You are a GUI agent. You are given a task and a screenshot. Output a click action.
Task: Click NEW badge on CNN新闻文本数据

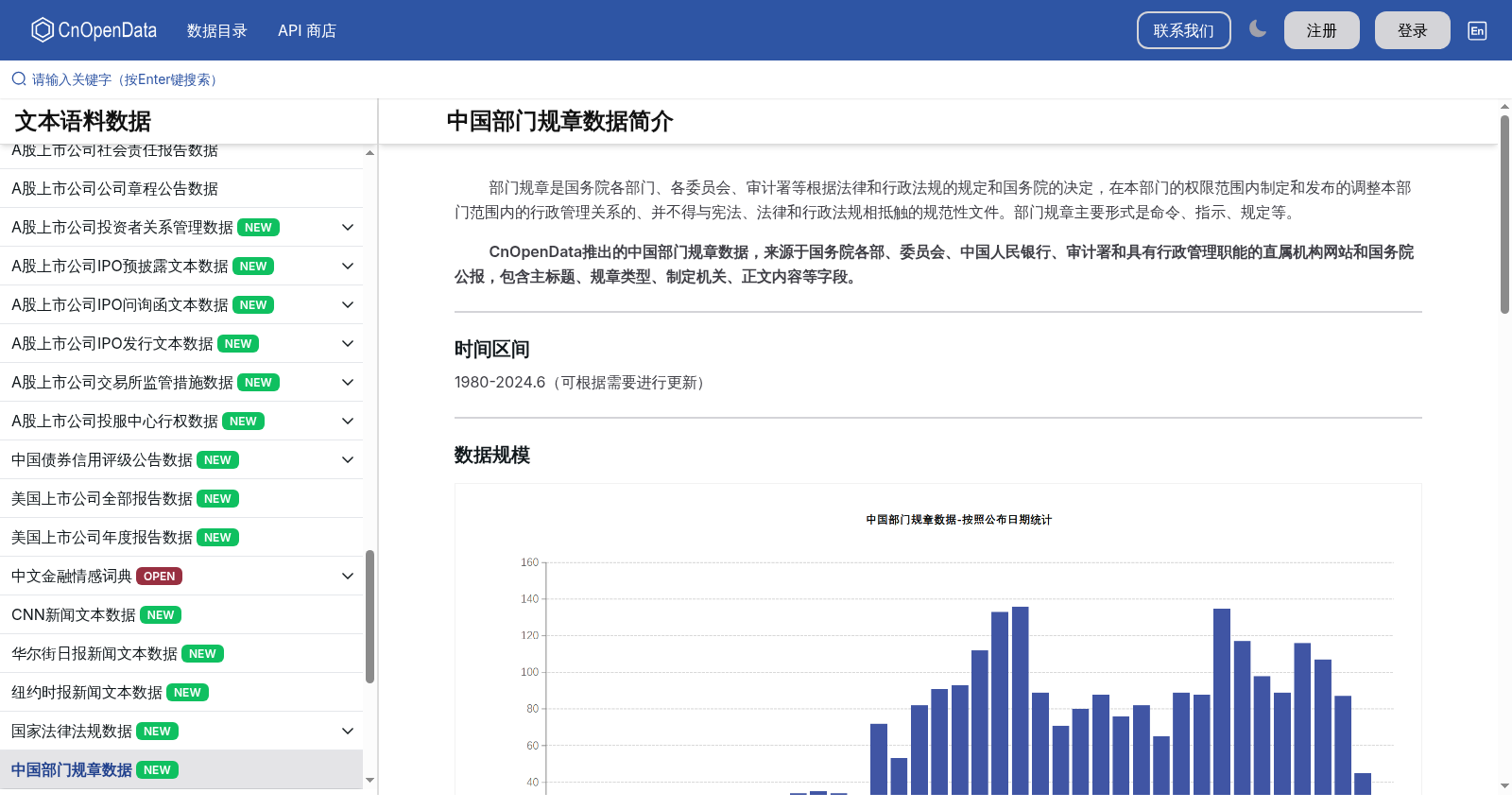click(161, 615)
